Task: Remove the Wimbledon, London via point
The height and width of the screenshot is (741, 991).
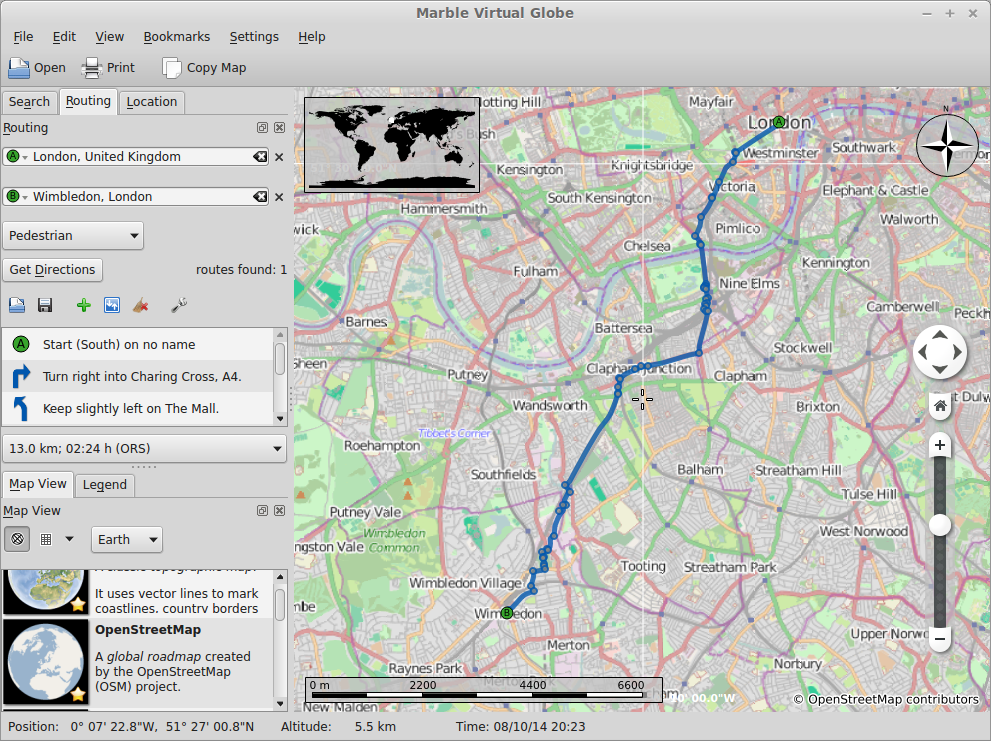Action: [279, 197]
